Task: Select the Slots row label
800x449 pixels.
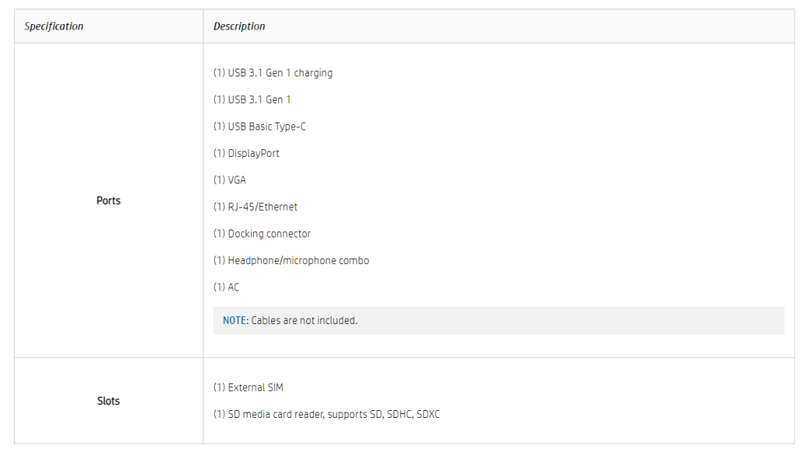Action: coord(108,401)
